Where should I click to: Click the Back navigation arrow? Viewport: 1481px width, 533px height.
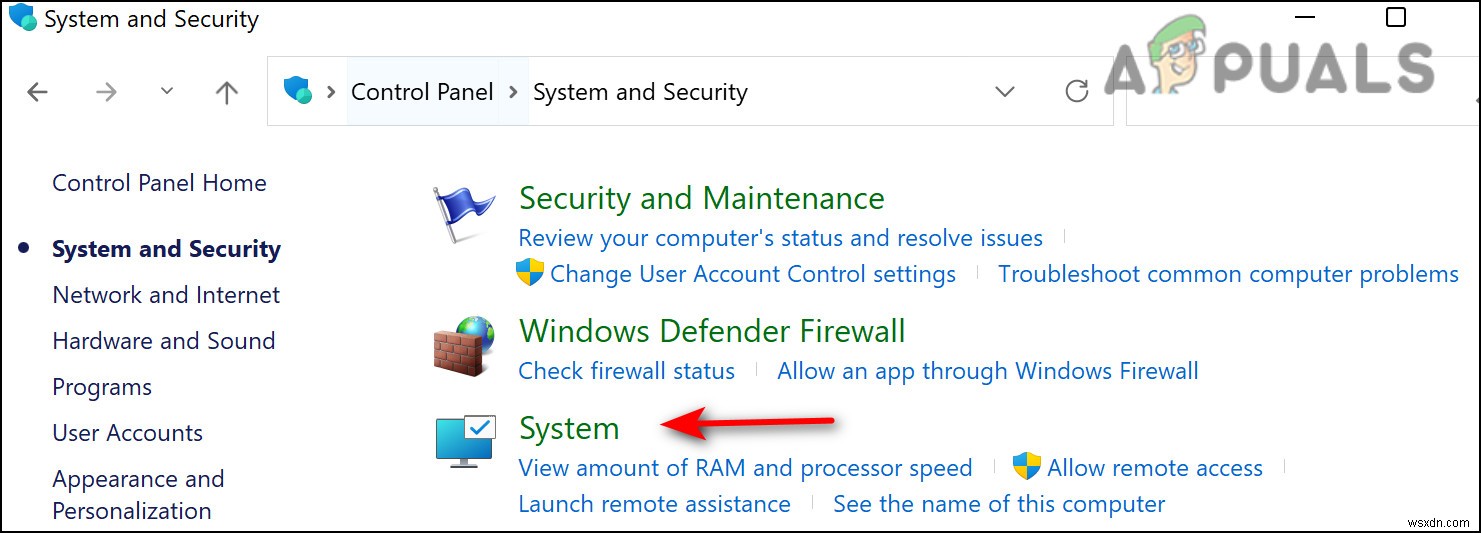[x=37, y=93]
